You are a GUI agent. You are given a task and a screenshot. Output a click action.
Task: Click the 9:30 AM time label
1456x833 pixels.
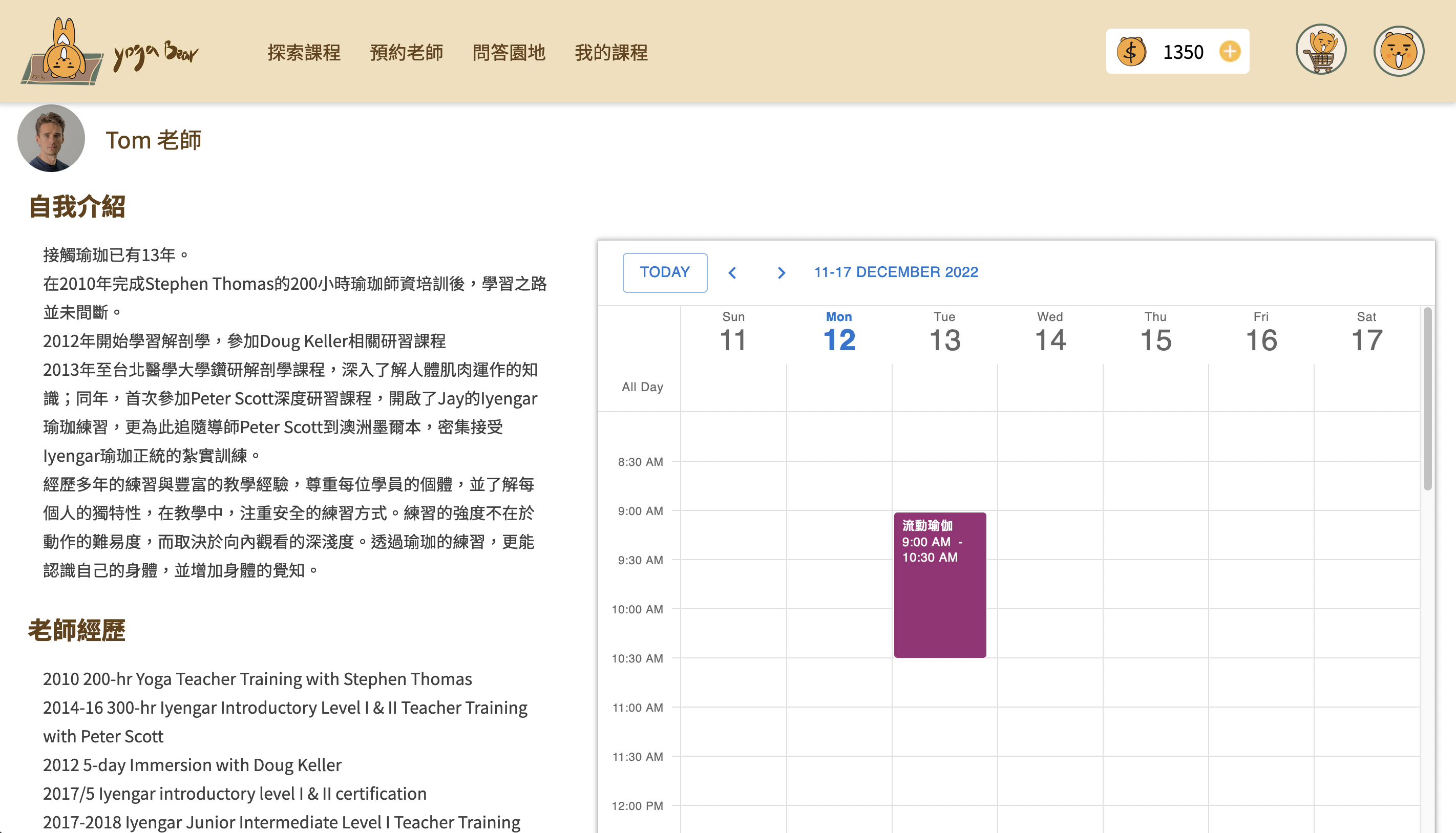tap(640, 560)
